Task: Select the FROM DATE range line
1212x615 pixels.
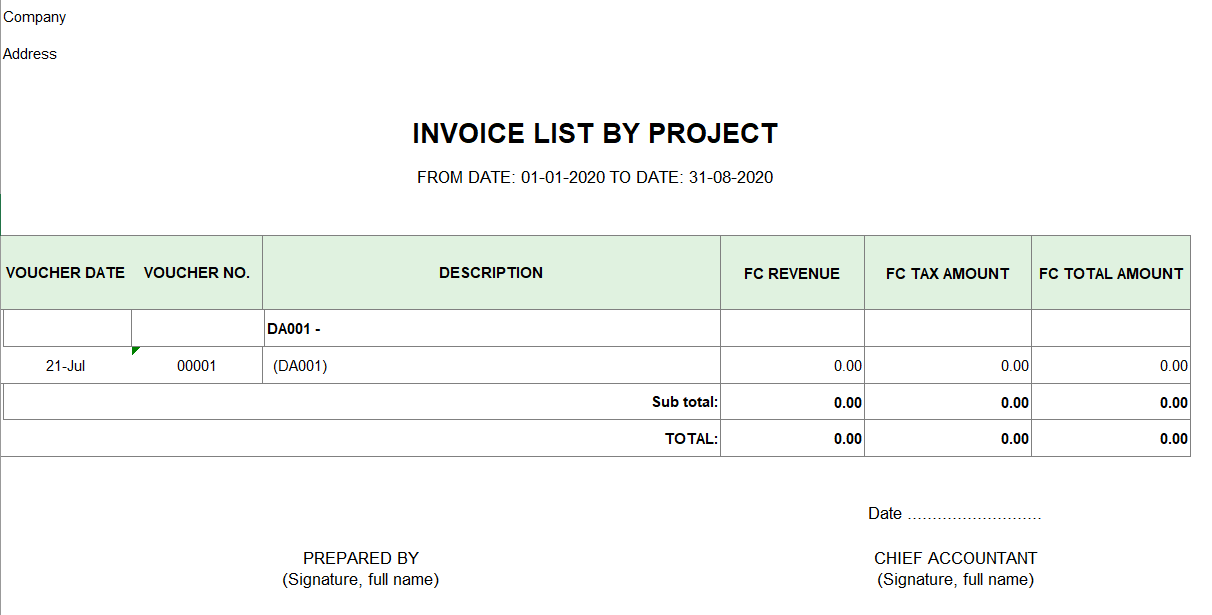Action: (595, 178)
